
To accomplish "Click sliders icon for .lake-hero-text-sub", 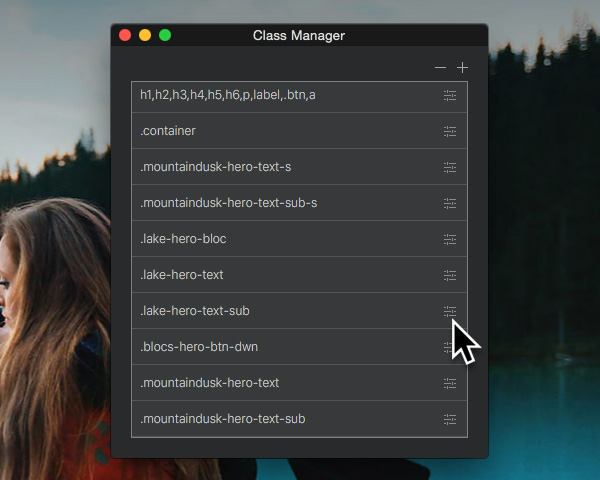I will tap(450, 312).
